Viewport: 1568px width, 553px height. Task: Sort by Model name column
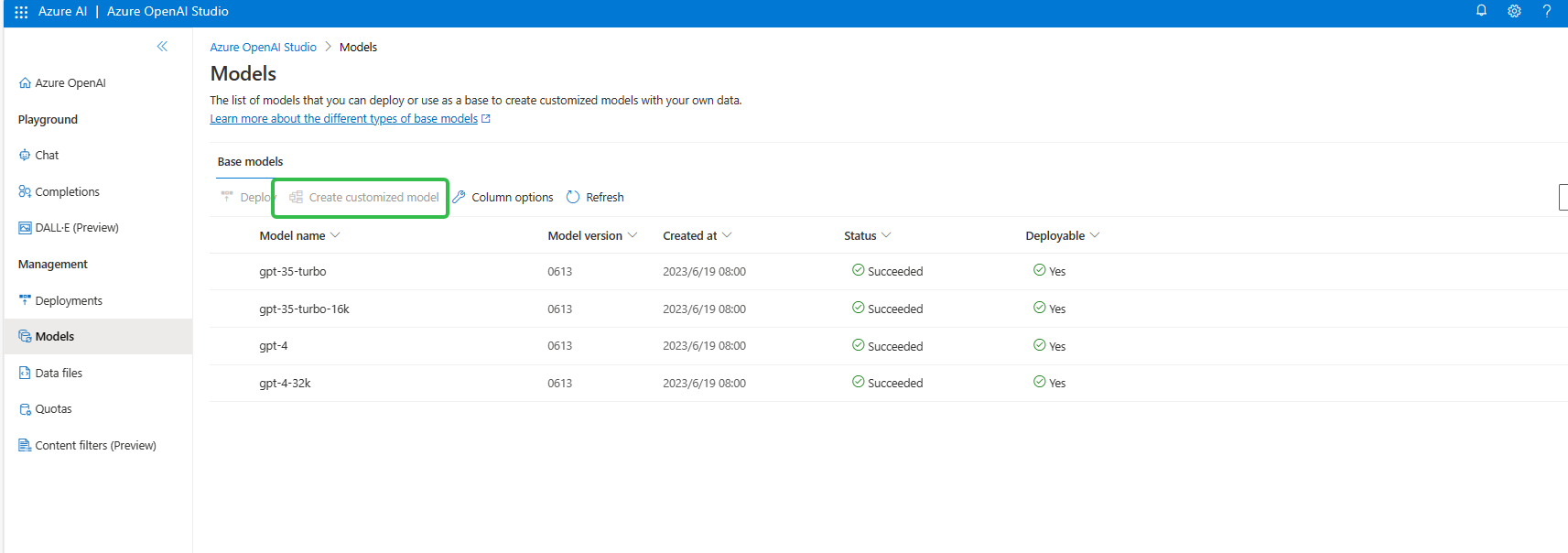(299, 236)
